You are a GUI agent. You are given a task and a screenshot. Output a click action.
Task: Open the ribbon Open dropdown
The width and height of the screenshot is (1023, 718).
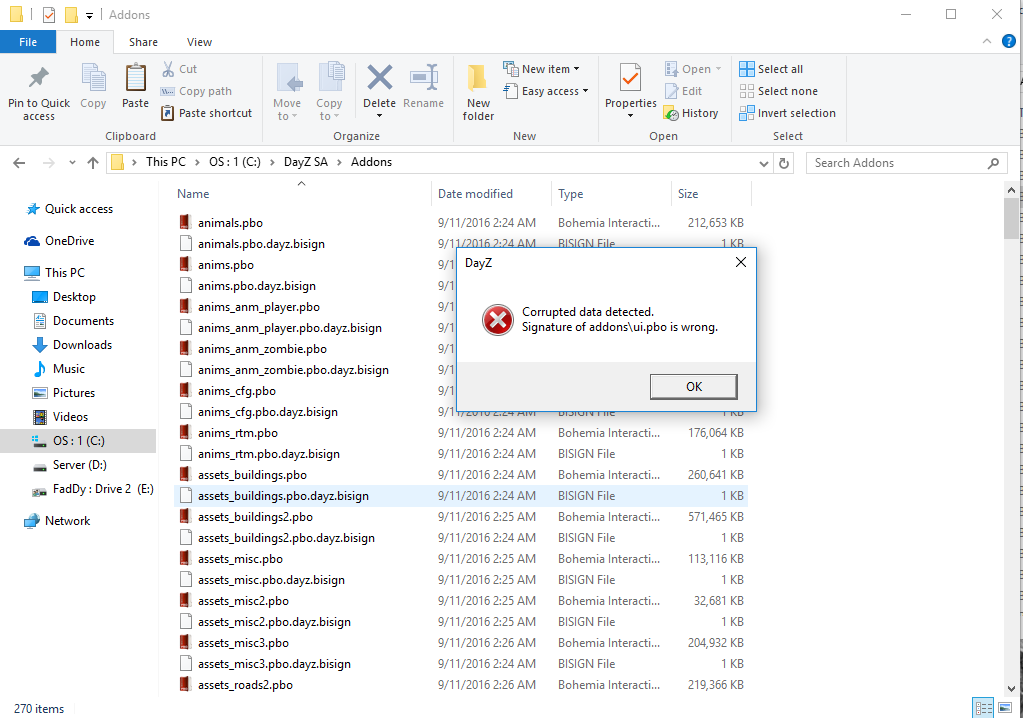pyautogui.click(x=719, y=69)
